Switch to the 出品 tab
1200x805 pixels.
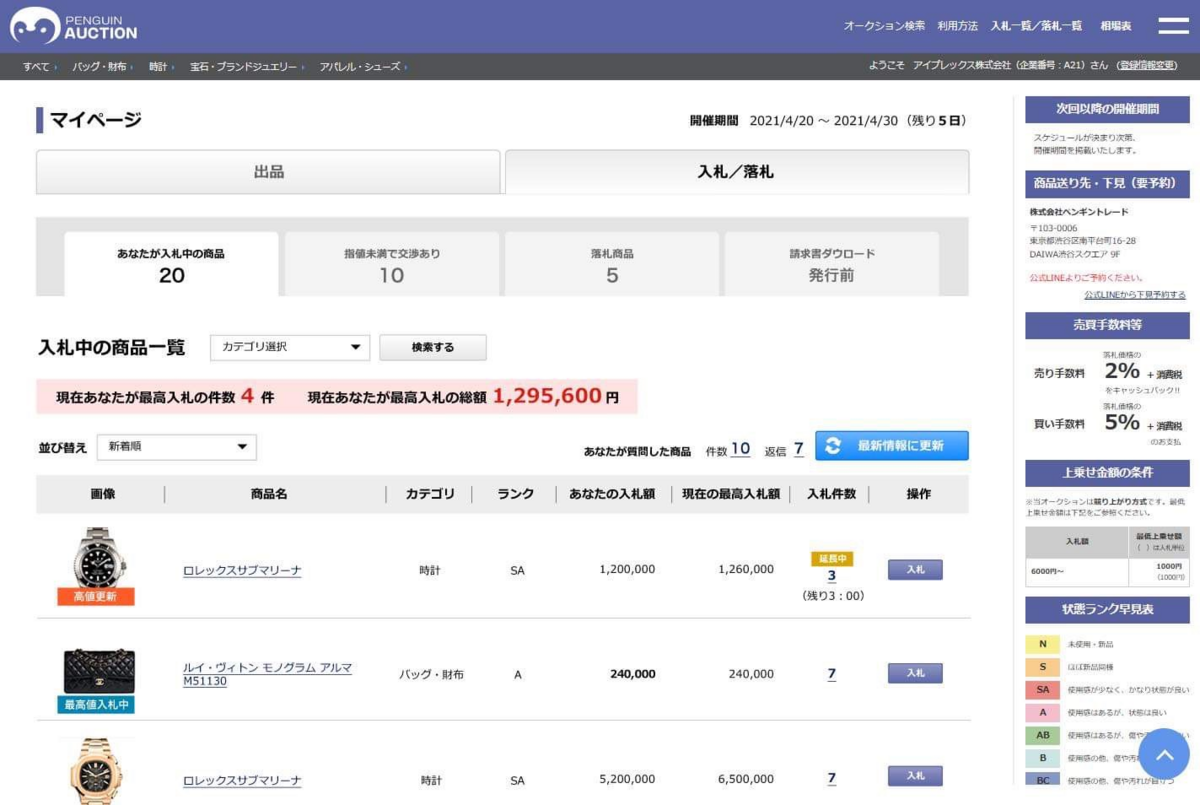tap(268, 172)
